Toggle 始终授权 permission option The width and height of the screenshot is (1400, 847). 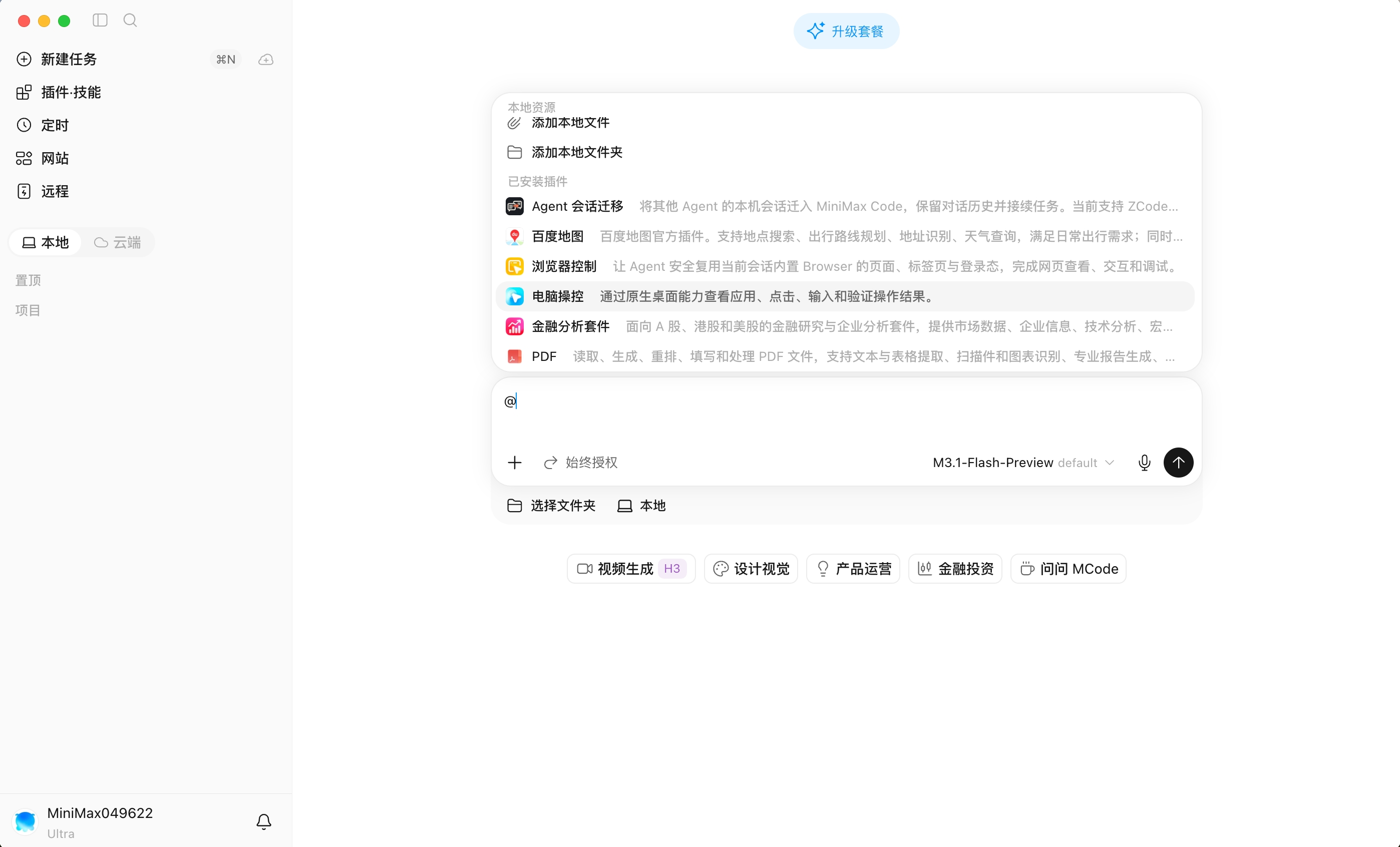click(x=581, y=463)
